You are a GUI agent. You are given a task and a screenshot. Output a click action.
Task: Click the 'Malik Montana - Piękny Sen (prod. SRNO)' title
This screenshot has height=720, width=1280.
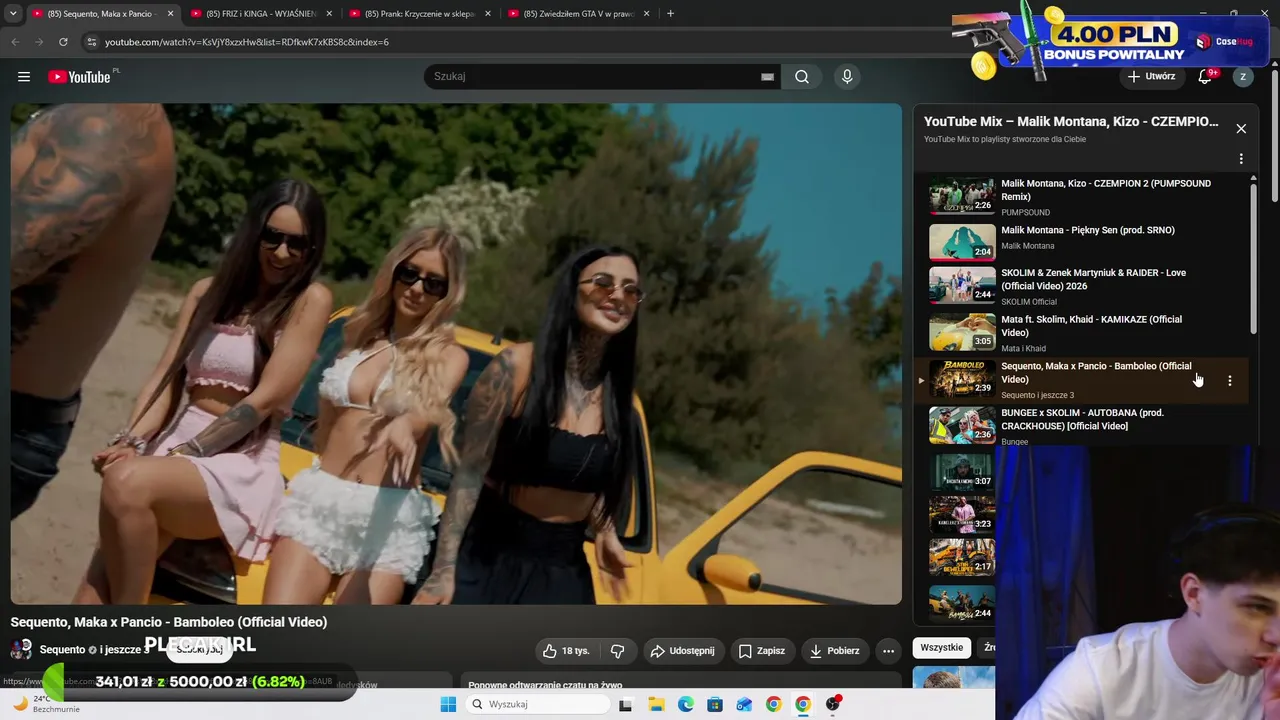click(1088, 230)
